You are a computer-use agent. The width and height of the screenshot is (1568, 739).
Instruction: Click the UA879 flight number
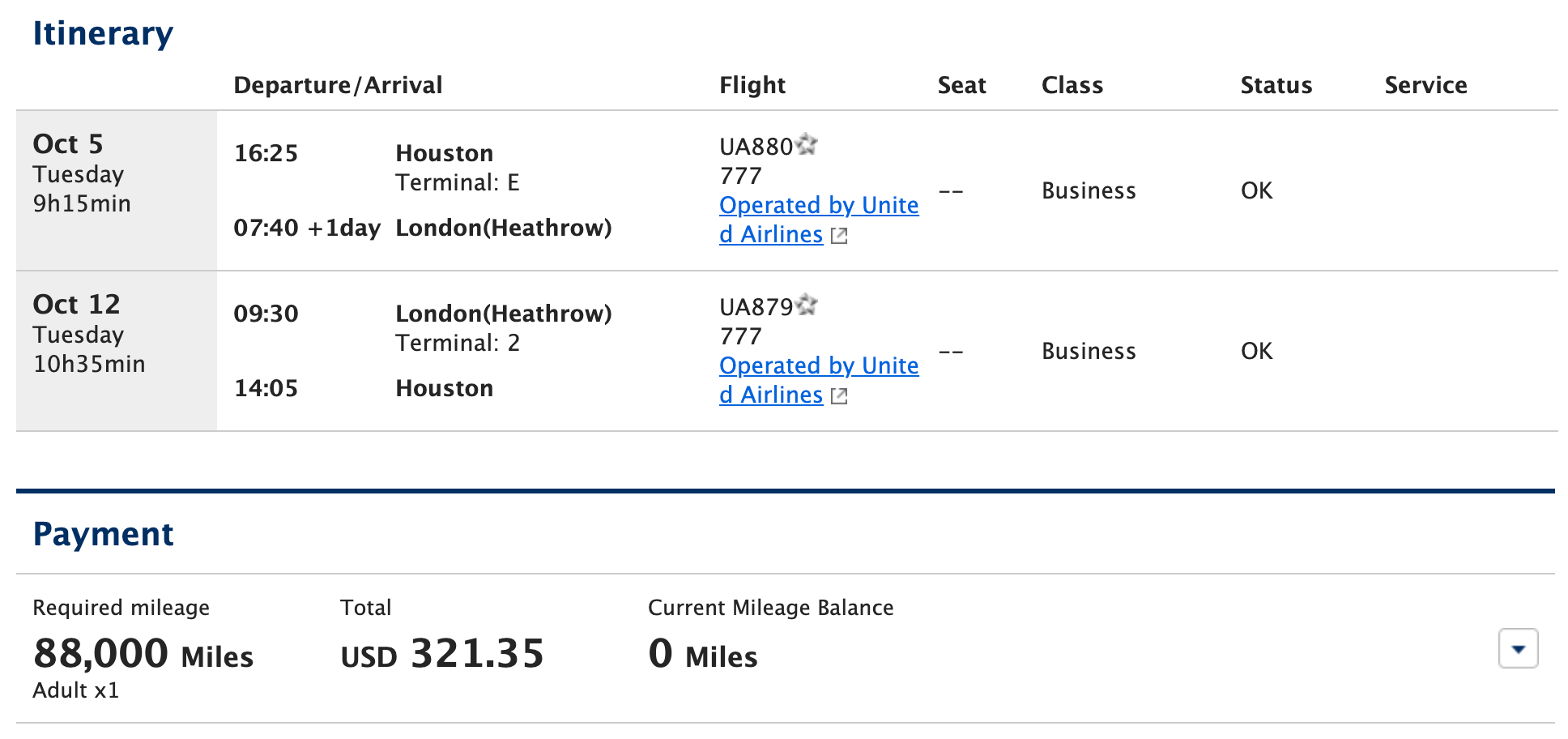756,307
